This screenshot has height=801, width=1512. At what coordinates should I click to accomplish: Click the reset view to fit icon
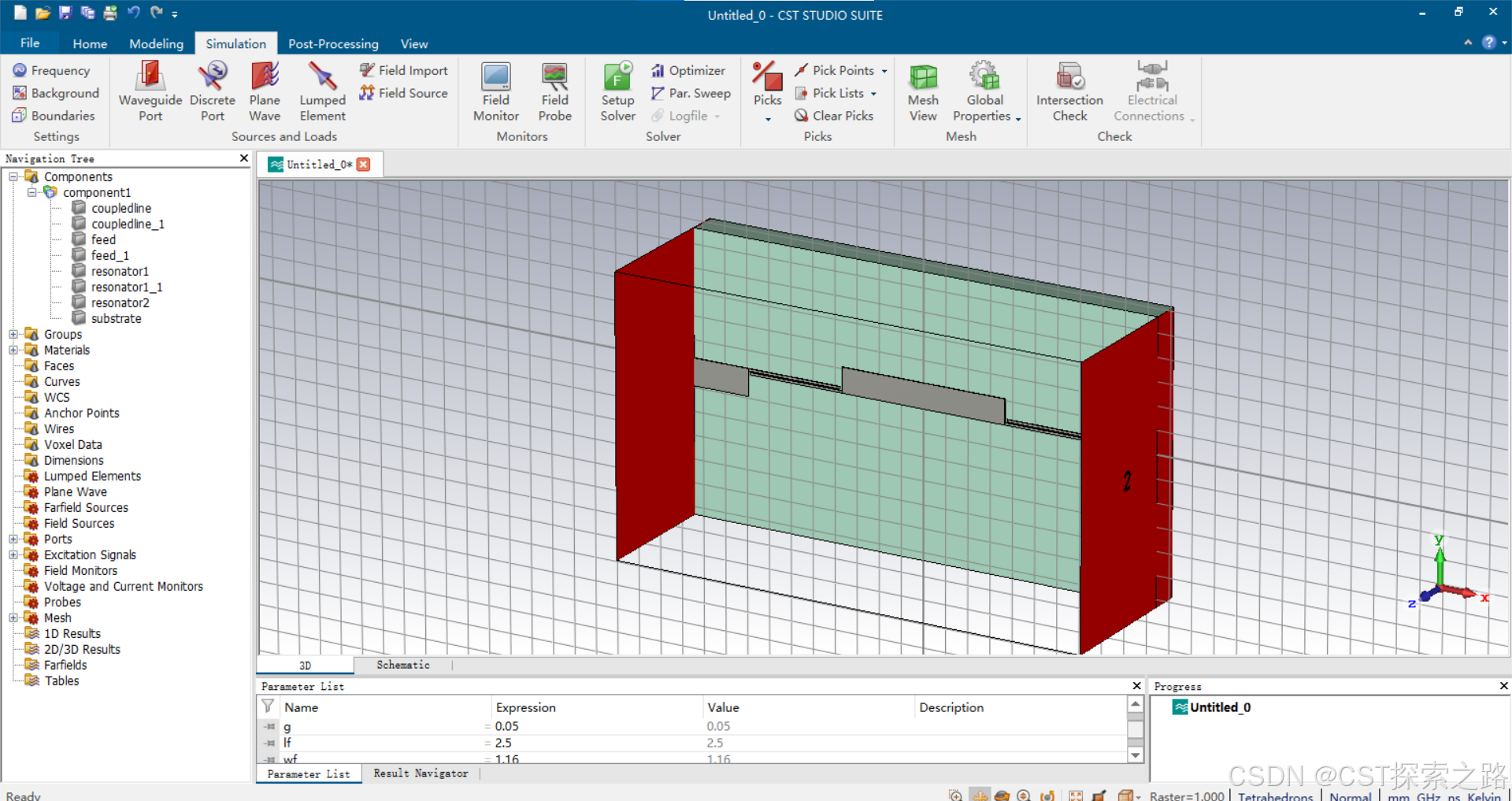point(1076,795)
